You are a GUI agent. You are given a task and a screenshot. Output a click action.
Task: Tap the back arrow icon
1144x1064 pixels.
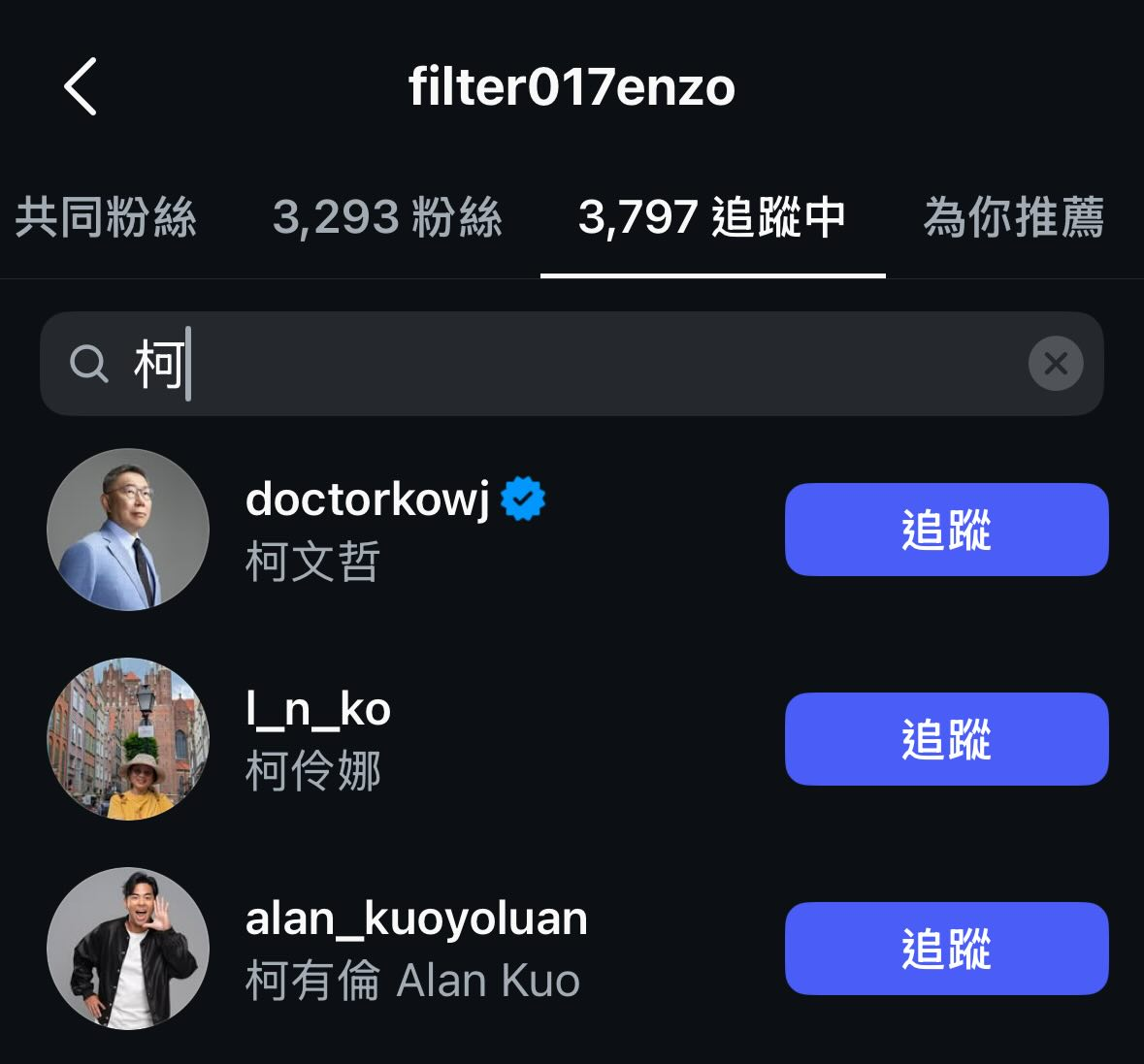pyautogui.click(x=81, y=86)
